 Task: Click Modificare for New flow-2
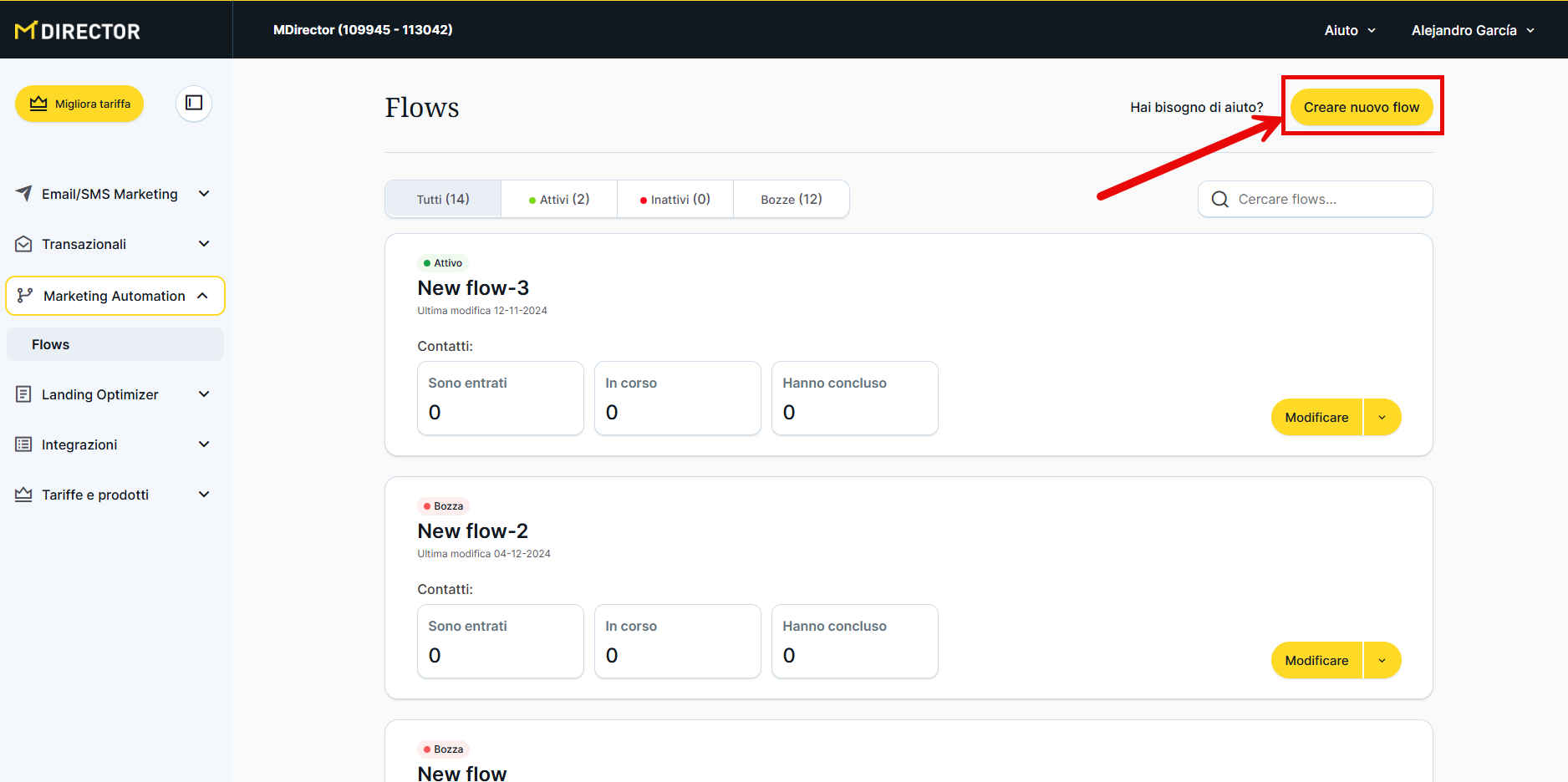coord(1316,660)
